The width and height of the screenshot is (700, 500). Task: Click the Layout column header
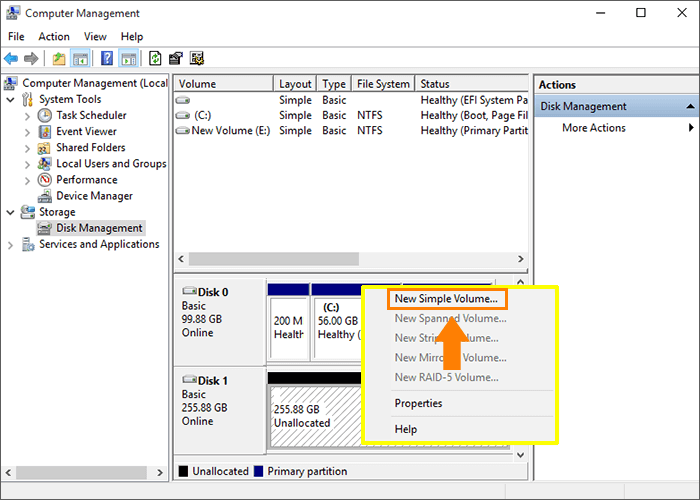(x=295, y=84)
